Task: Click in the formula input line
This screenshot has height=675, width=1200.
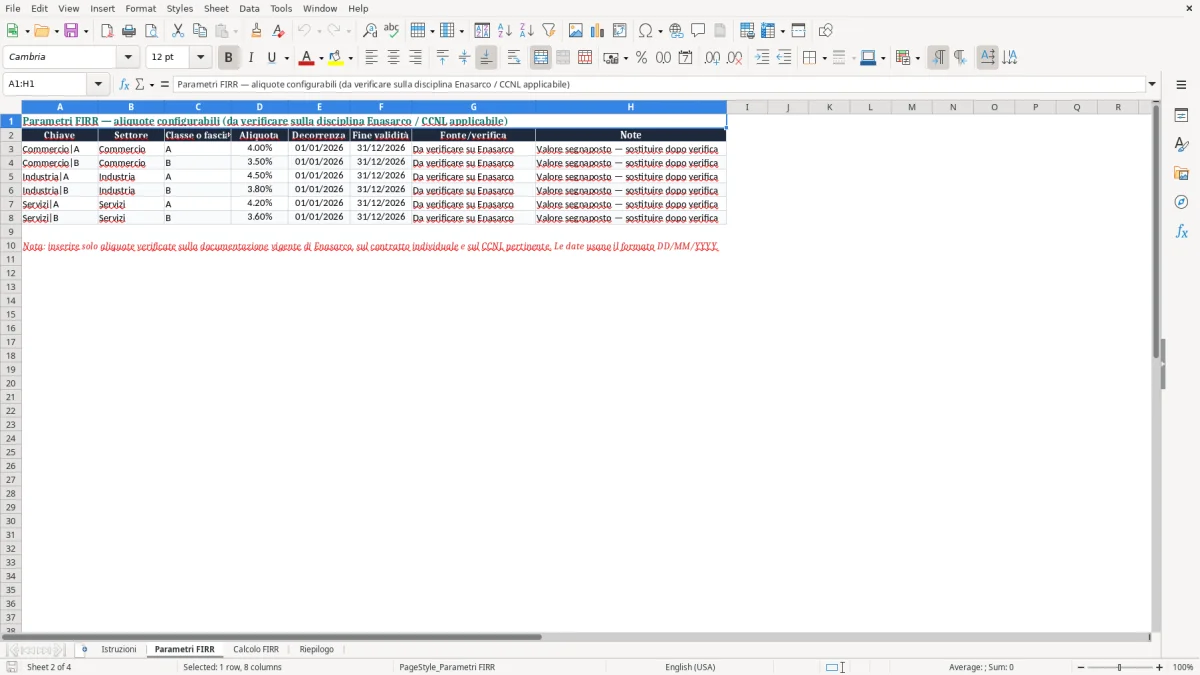Action: (659, 85)
